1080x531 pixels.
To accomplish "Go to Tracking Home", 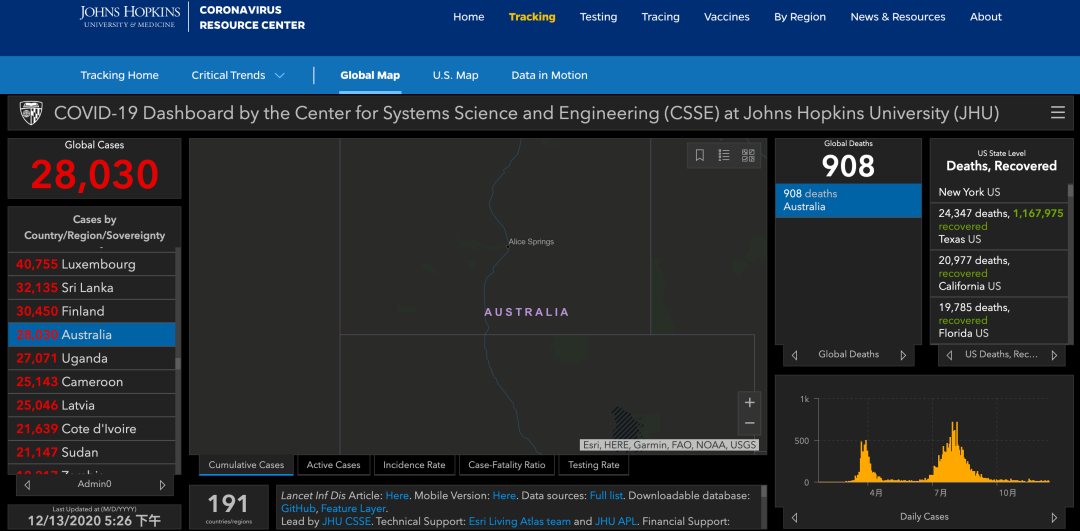I will pyautogui.click(x=119, y=75).
